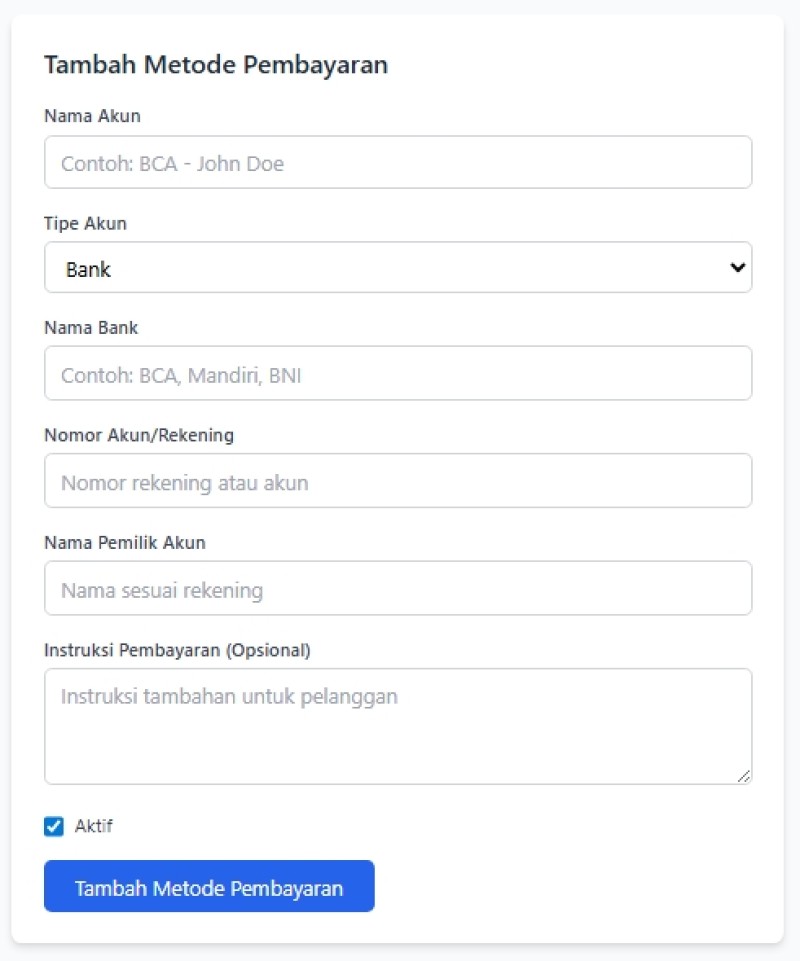
Task: Click inside the Nama Pemilik Akun field
Action: (x=398, y=588)
